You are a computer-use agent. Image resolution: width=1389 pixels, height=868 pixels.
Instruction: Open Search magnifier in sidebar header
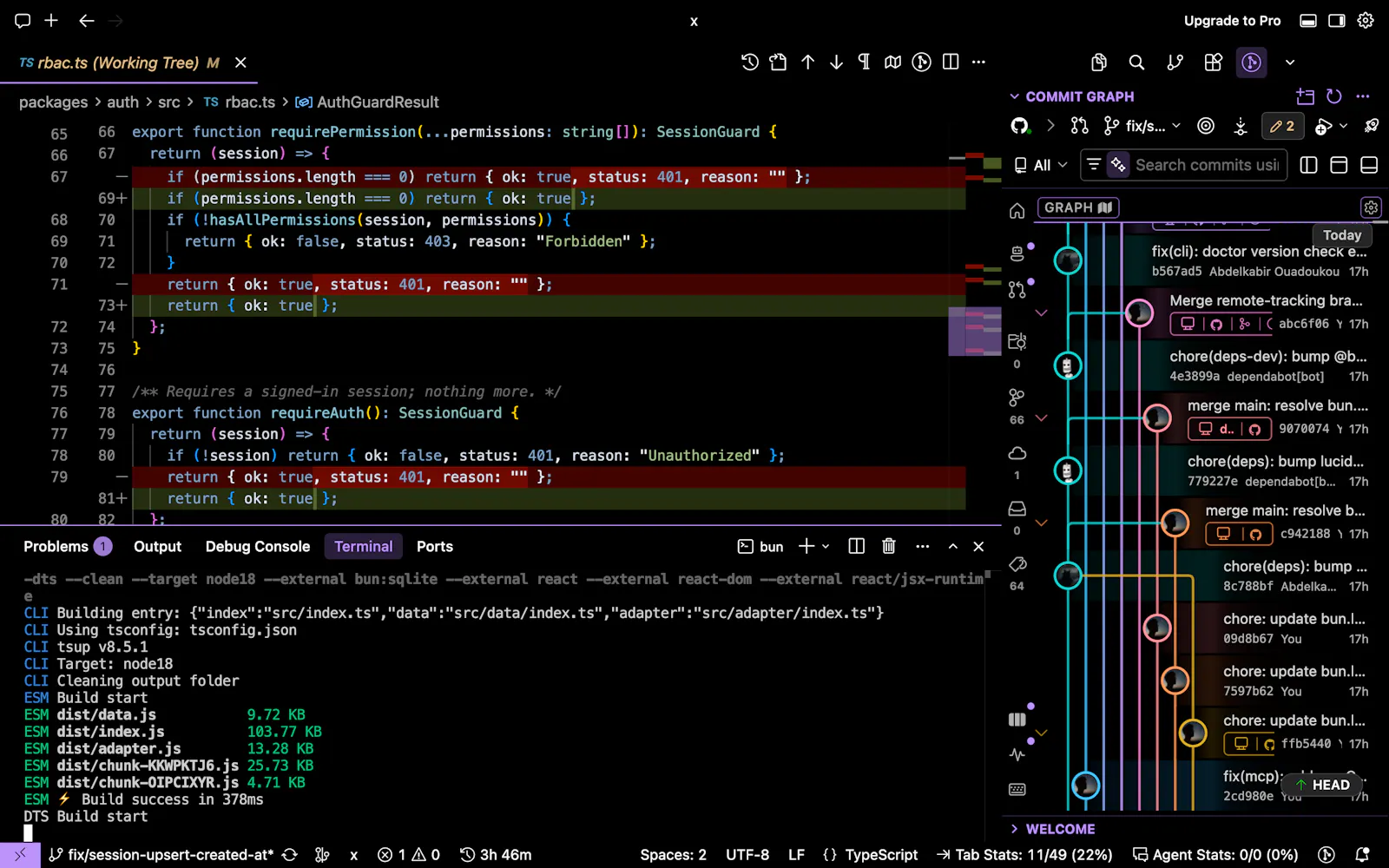[1136, 62]
